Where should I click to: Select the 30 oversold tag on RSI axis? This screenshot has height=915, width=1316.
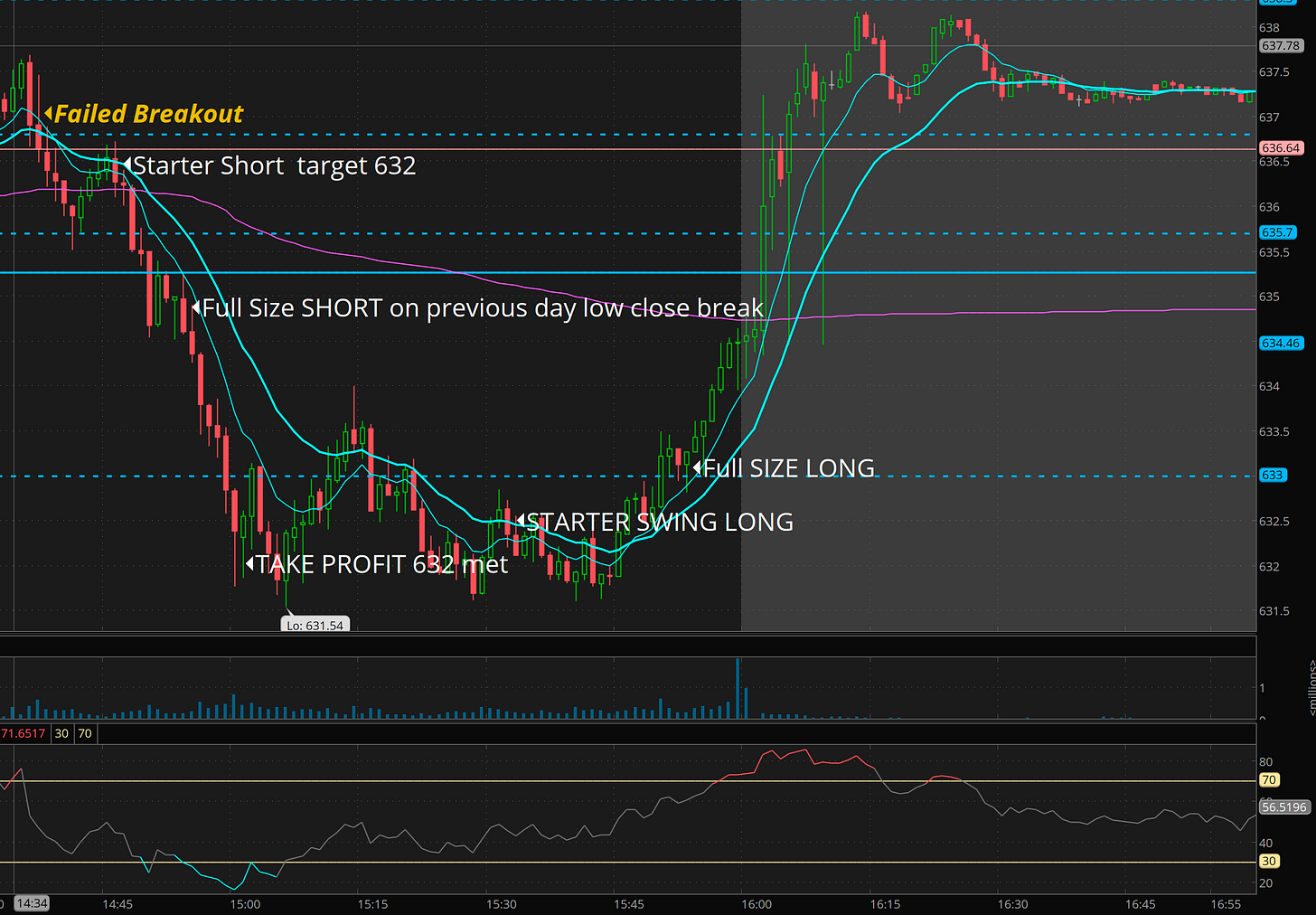[x=1269, y=861]
